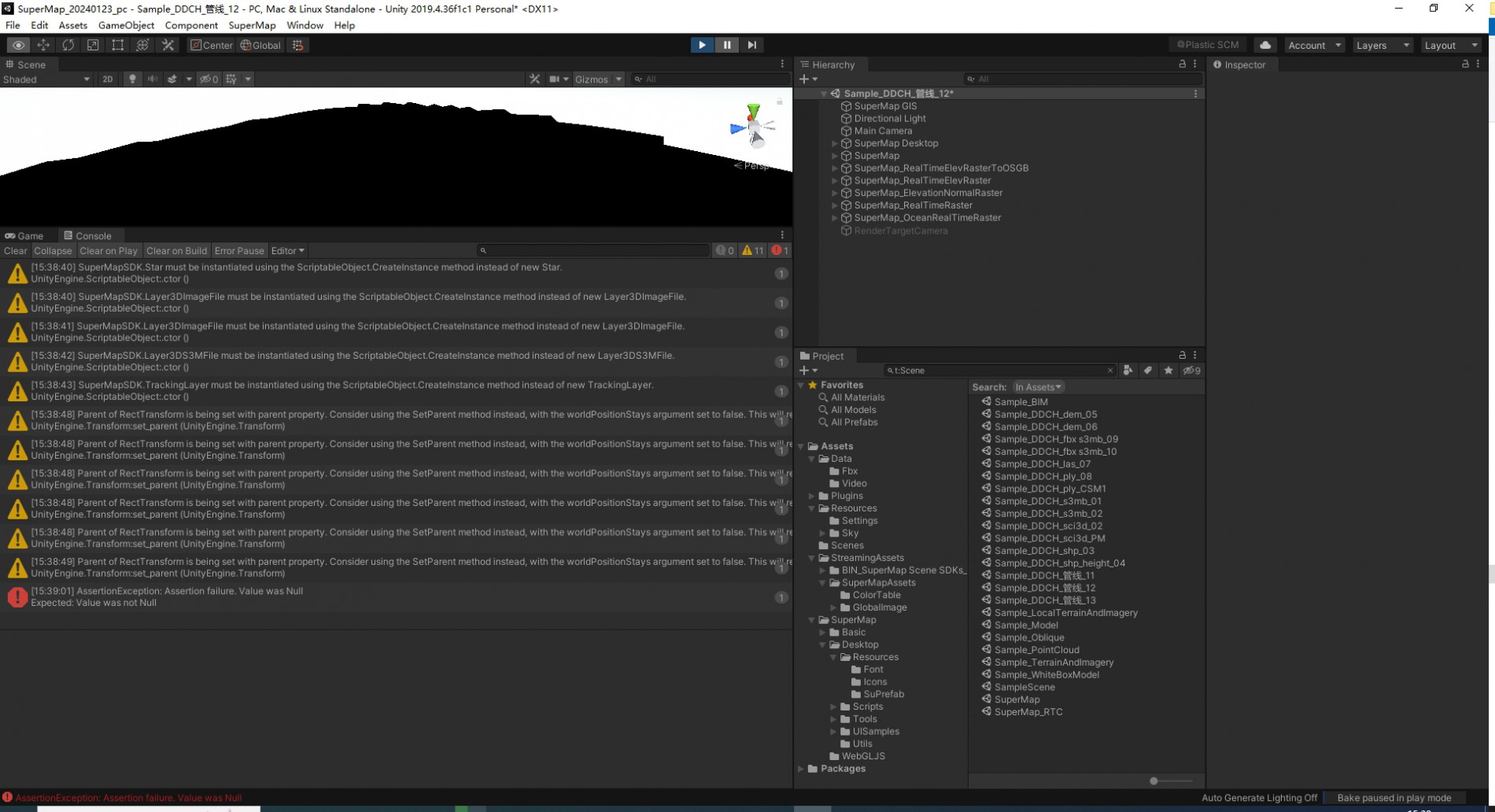Image resolution: width=1495 pixels, height=812 pixels.
Task: Search by type in Project panel
Action: (x=1128, y=371)
